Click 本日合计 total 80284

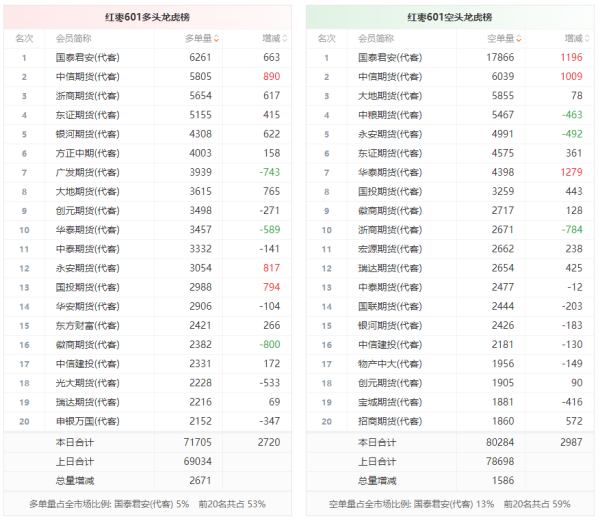click(x=500, y=443)
